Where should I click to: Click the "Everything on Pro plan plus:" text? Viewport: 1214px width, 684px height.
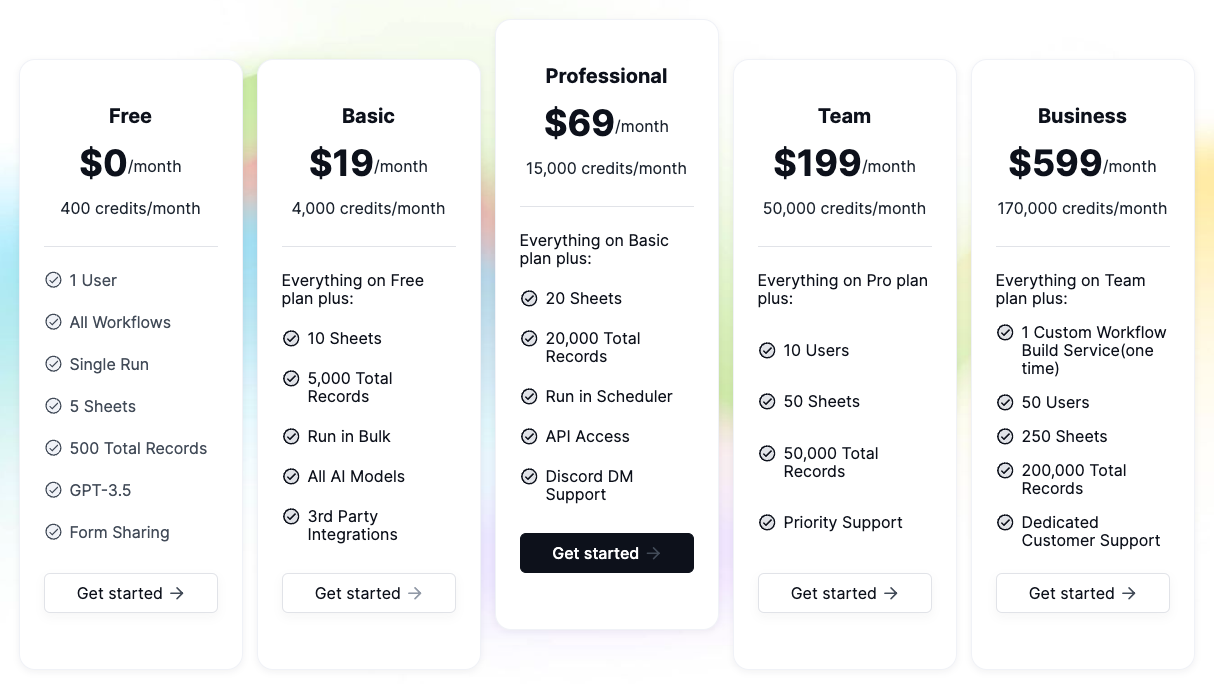point(842,289)
